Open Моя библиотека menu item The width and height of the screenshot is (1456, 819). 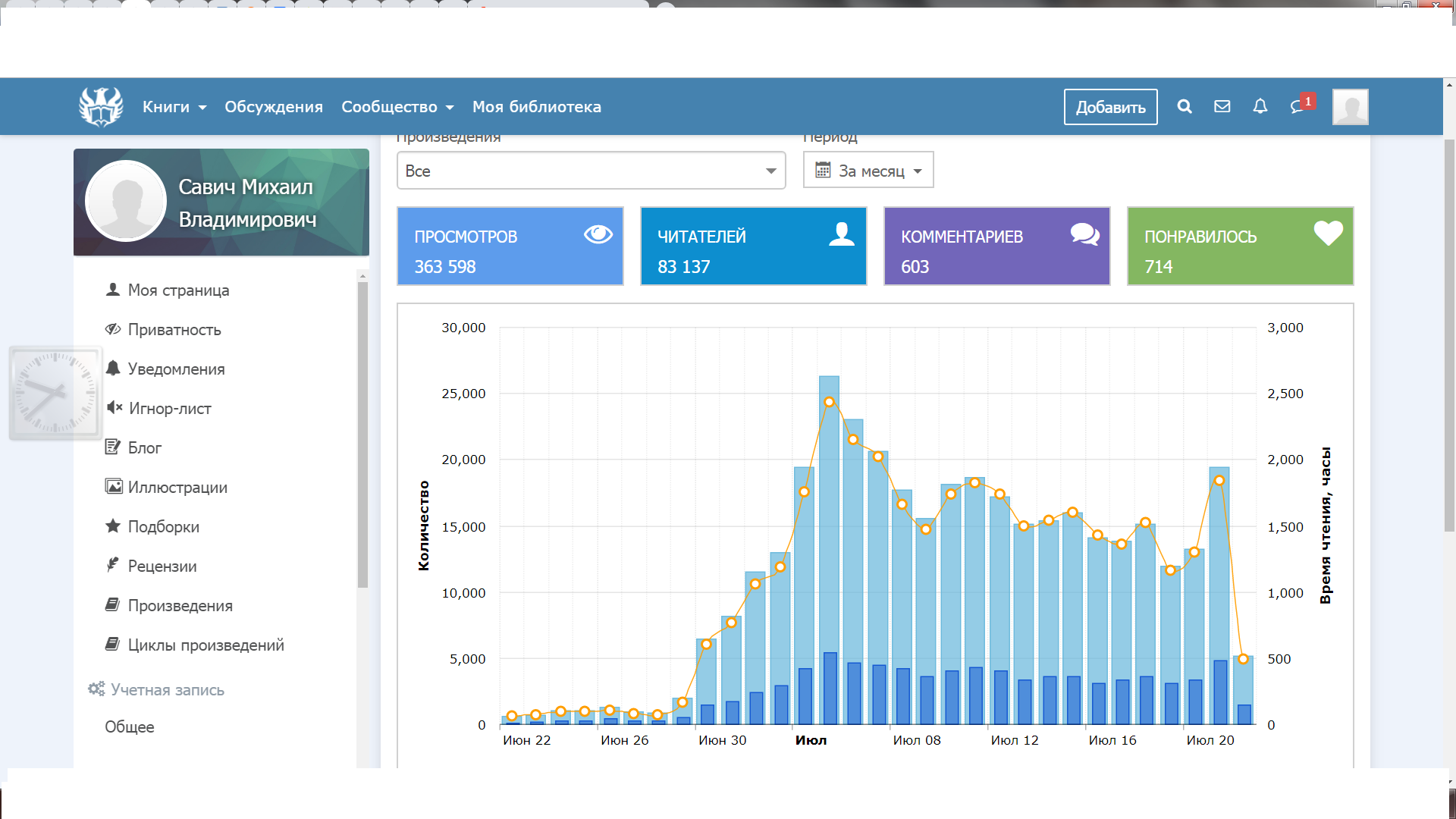[x=537, y=107]
